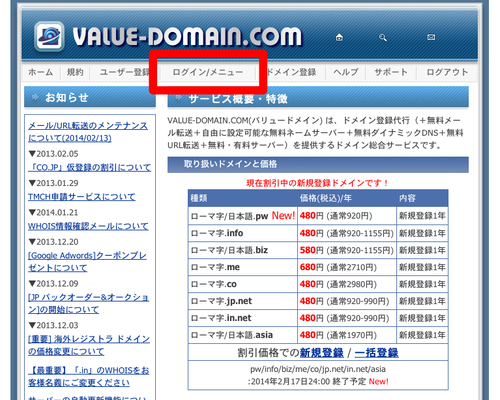Open [Google Adwords]クーポンプレゼント link
Image resolution: width=500 pixels, height=400 pixels.
(87, 261)
